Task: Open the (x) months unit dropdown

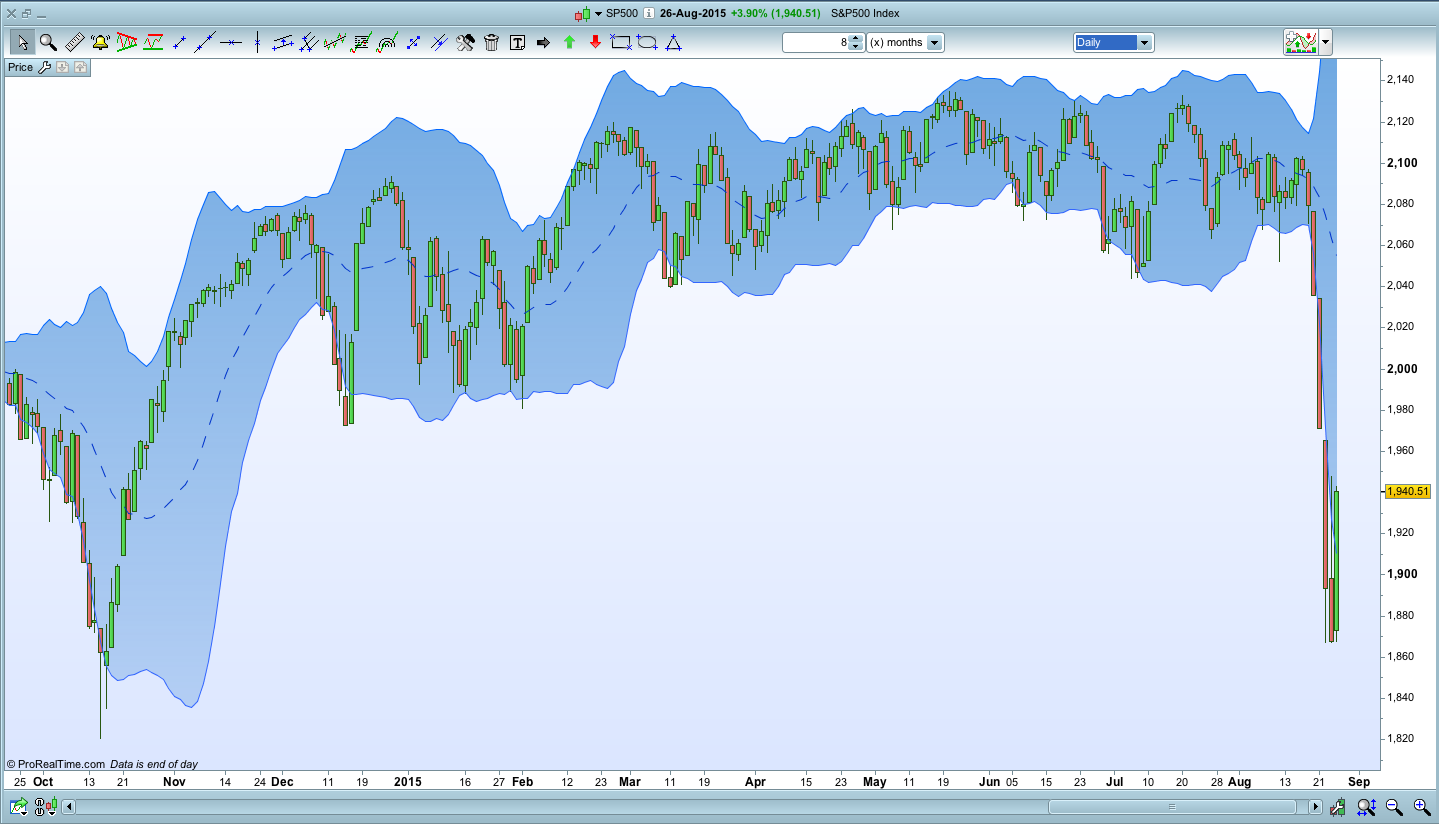Action: (905, 42)
